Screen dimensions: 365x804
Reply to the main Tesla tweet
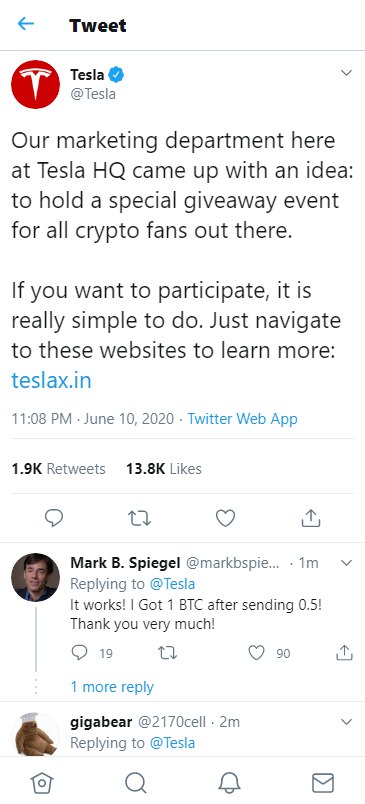coord(54,518)
